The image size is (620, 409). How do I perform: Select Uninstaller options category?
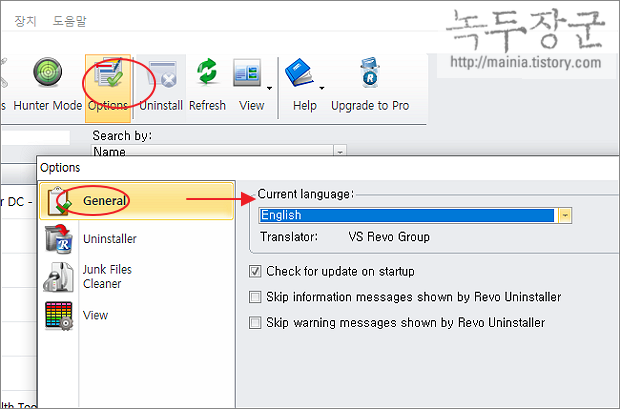click(x=110, y=239)
